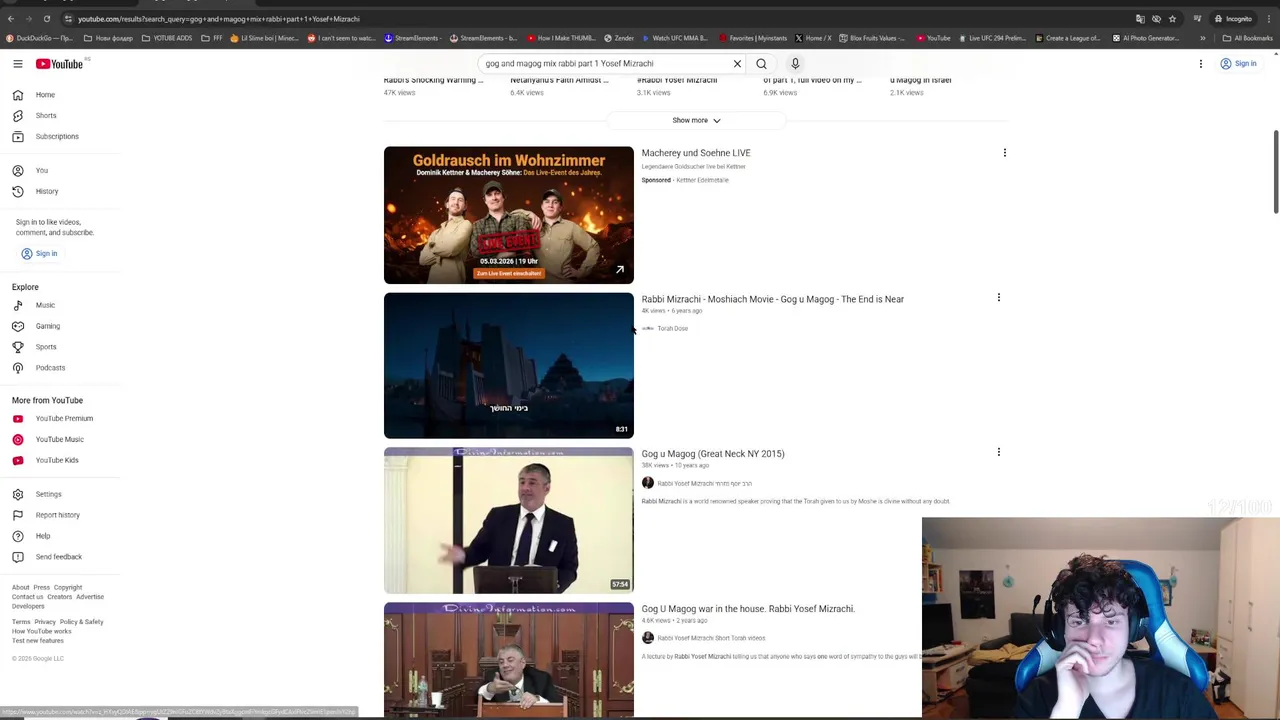Open Moshiach Movie video thumbnail
This screenshot has height=720, width=1280.
tap(508, 366)
